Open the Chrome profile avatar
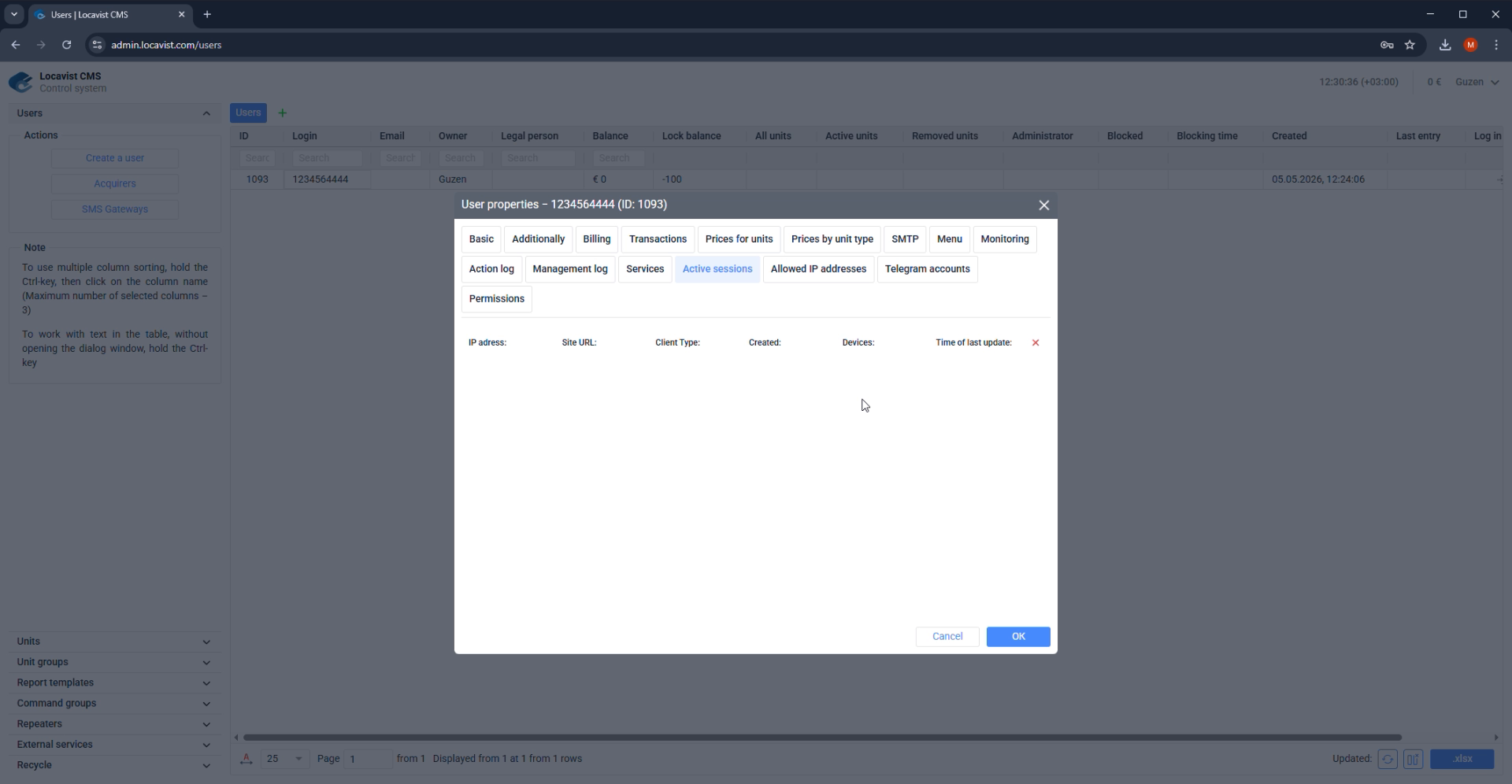 1470,45
